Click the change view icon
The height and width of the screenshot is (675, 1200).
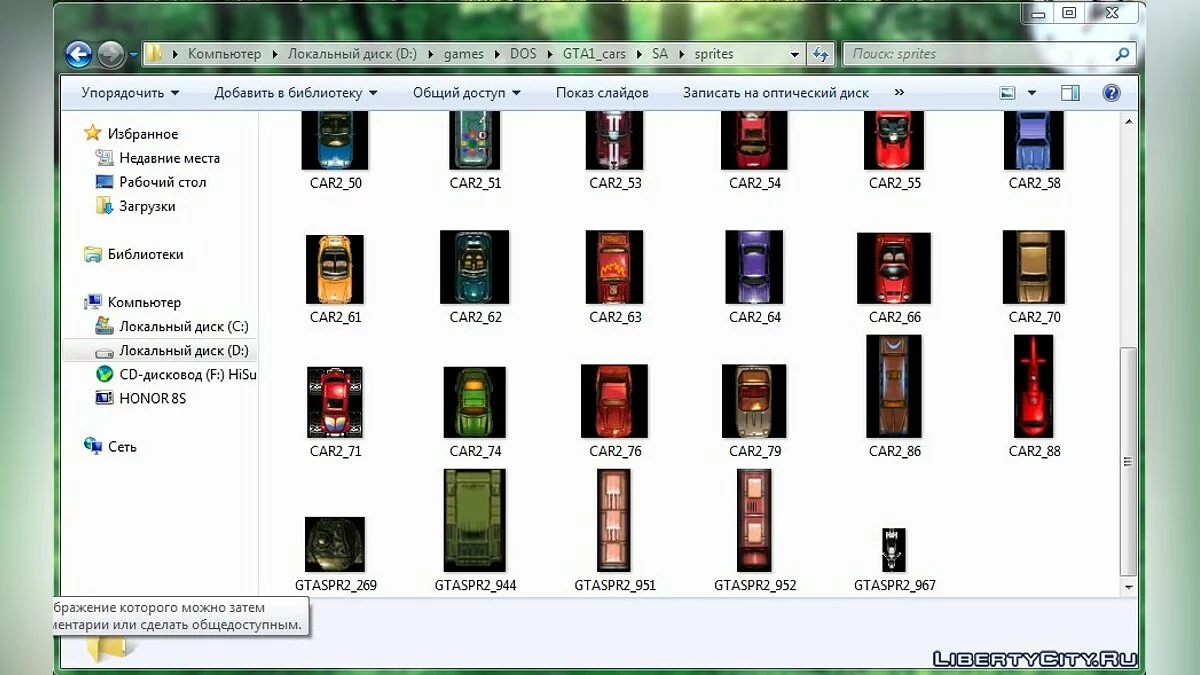click(x=1008, y=93)
